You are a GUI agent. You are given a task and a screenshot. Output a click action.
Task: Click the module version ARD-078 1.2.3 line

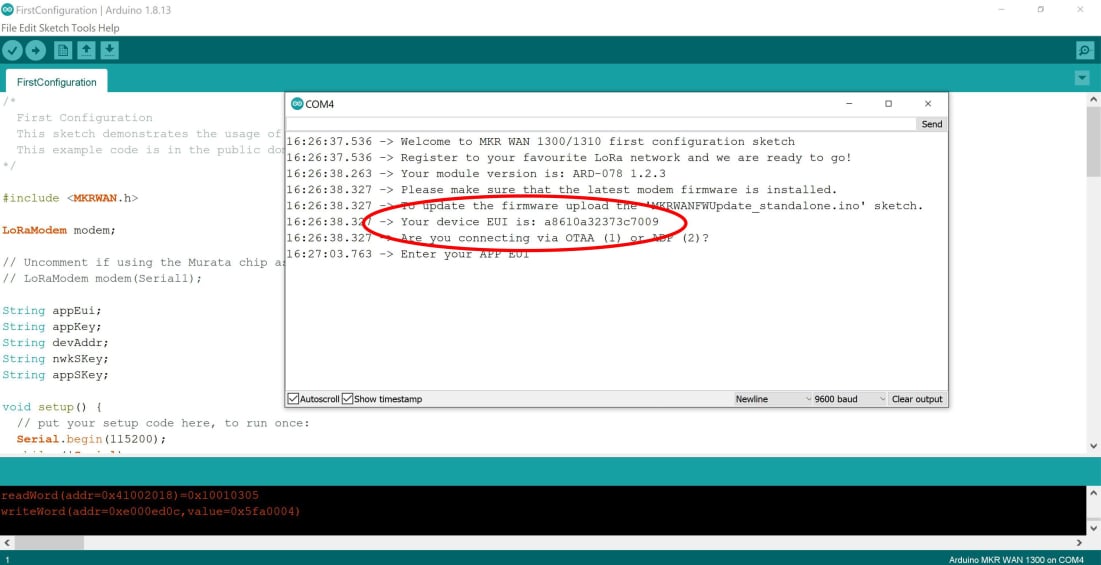[x=476, y=173]
